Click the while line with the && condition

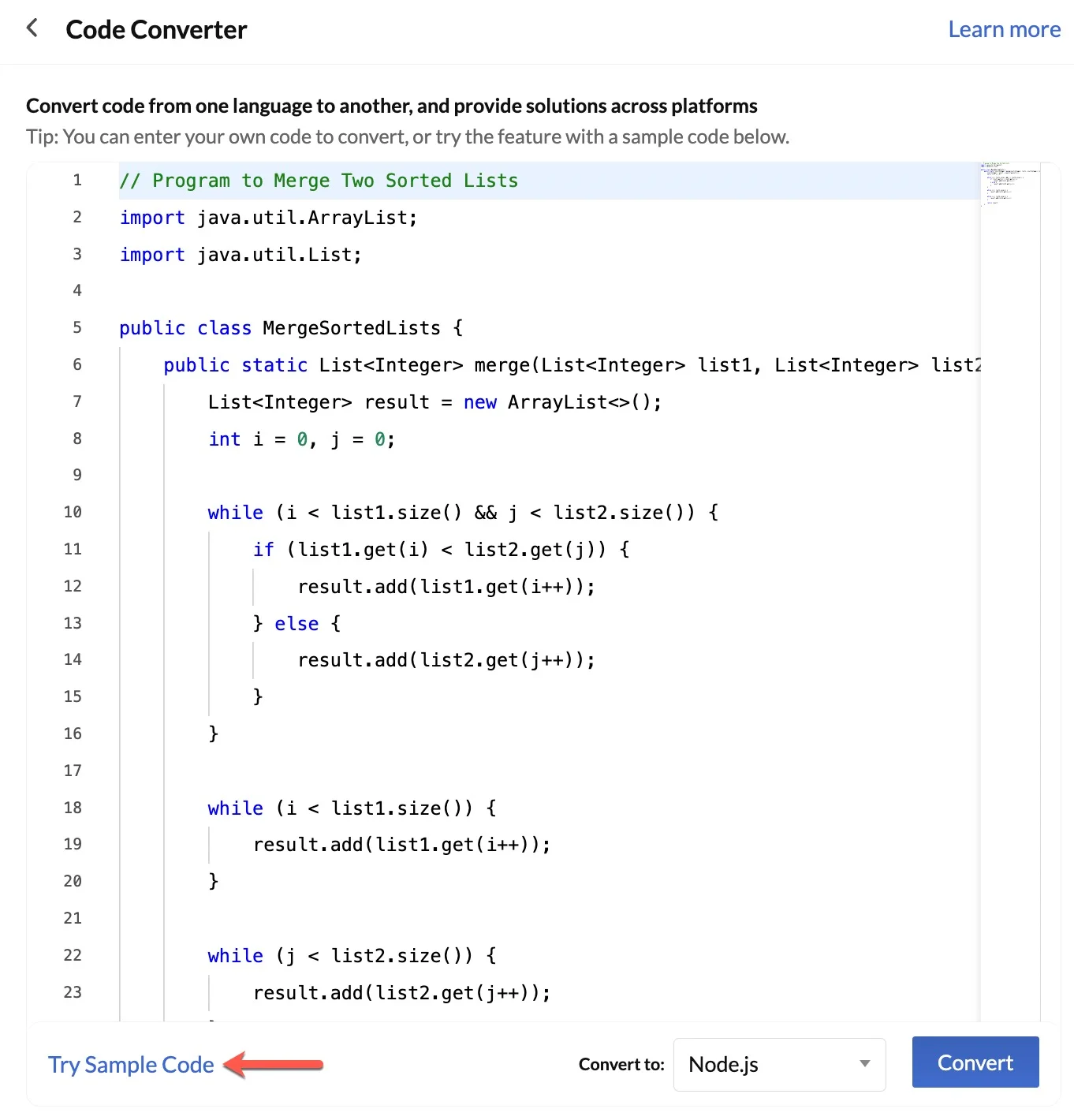[463, 513]
